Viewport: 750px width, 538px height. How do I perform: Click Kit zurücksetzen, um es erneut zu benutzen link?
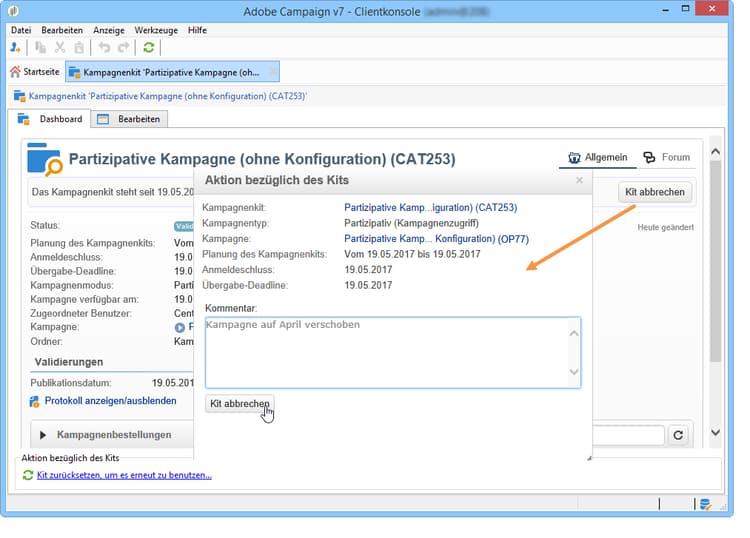point(124,475)
